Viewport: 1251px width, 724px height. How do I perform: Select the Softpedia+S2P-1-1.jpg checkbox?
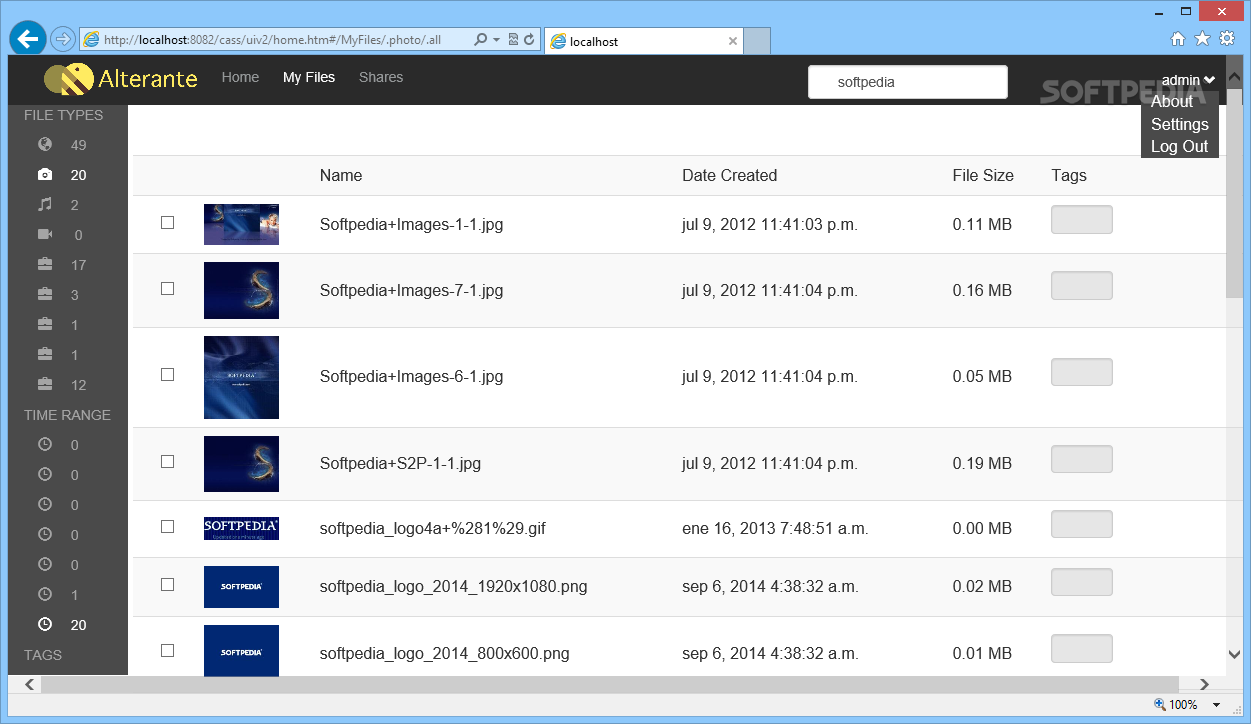[168, 461]
